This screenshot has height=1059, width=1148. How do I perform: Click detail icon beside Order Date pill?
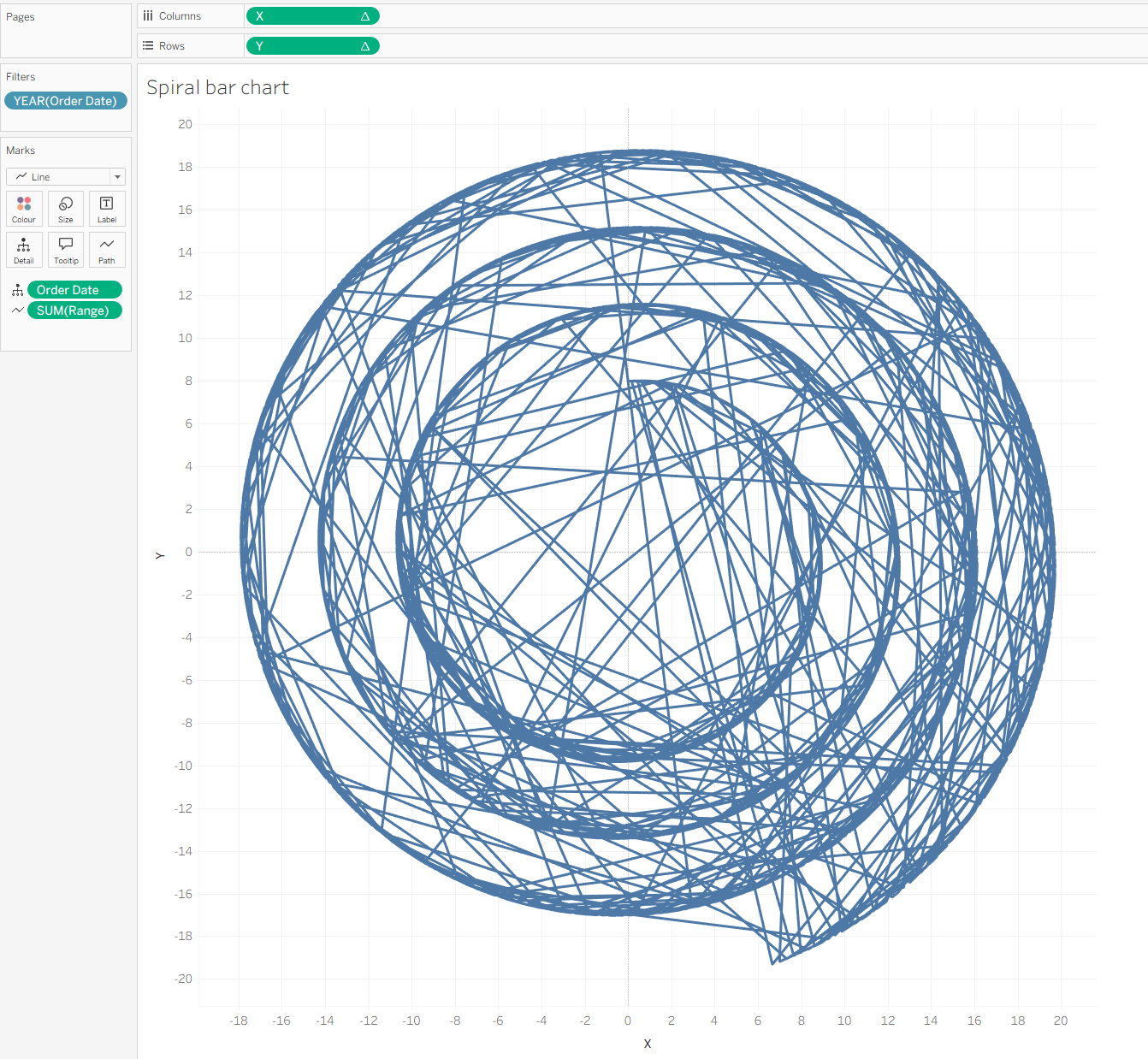pyautogui.click(x=17, y=290)
